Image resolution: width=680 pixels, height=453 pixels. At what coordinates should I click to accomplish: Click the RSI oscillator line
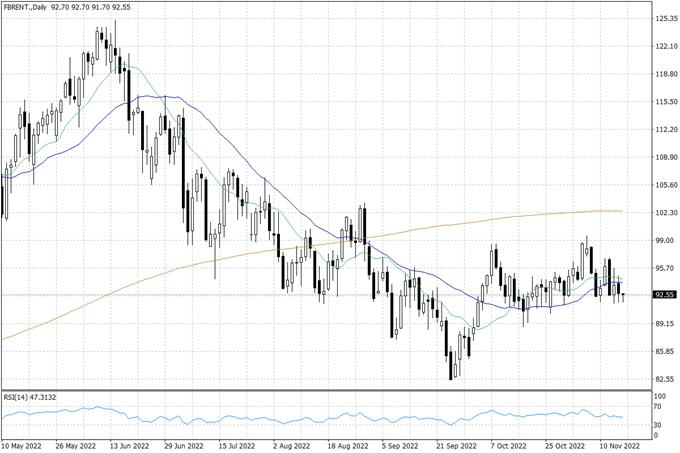[x=300, y=417]
